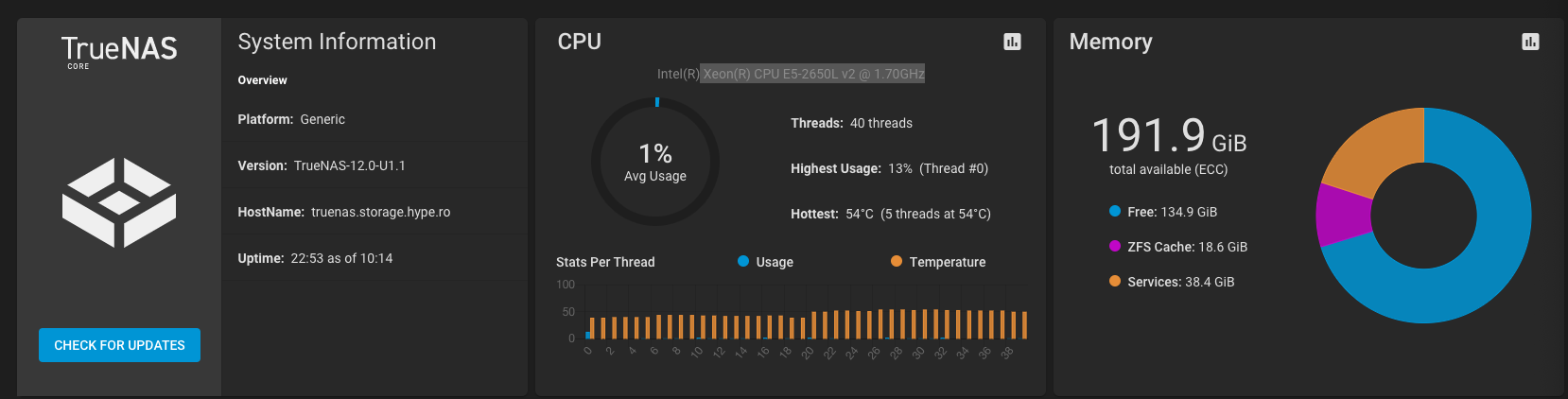Image resolution: width=1568 pixels, height=399 pixels.
Task: Click the purple ZFS Cache legend dot
Action: pyautogui.click(x=1115, y=247)
